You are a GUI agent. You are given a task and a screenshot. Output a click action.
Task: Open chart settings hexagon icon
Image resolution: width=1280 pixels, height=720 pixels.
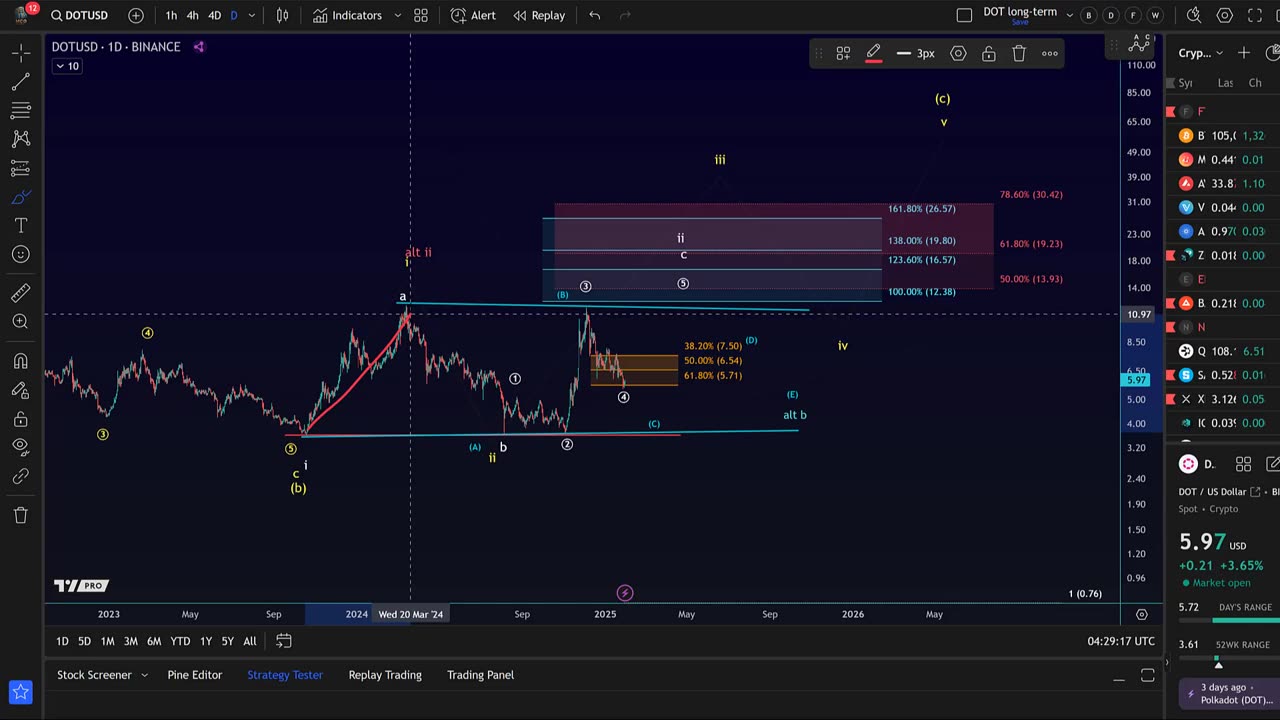(x=1225, y=15)
